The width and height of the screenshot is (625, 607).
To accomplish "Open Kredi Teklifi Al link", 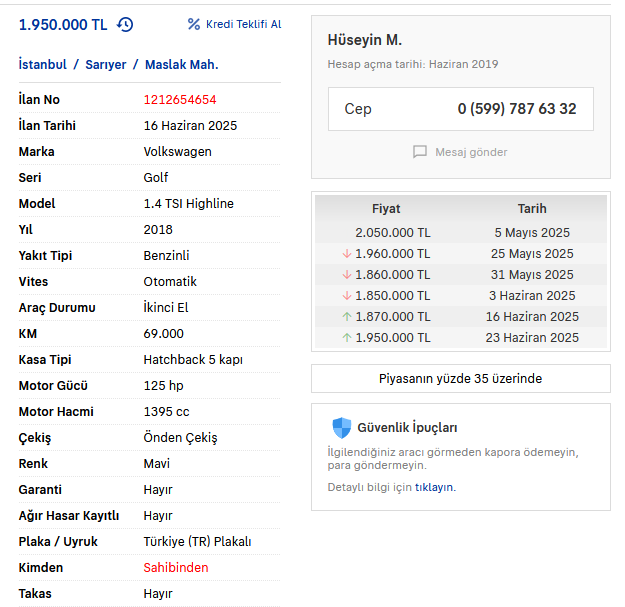I will (244, 24).
